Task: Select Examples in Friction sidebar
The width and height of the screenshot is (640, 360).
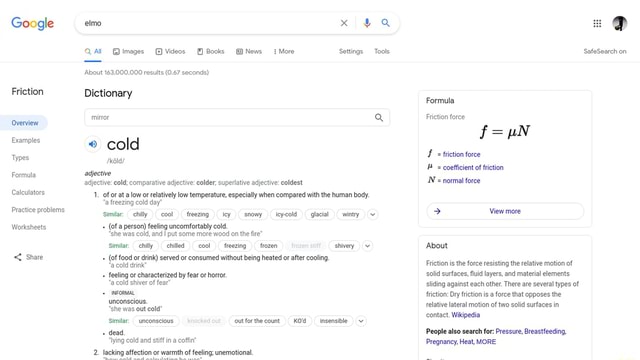Action: [26, 140]
